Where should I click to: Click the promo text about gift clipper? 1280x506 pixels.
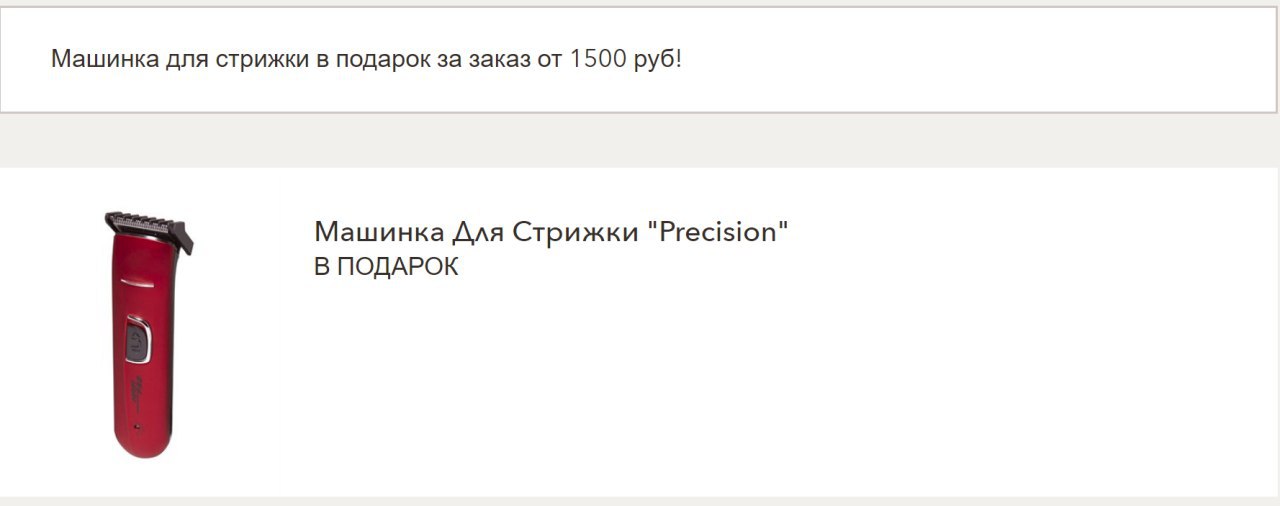click(x=366, y=59)
